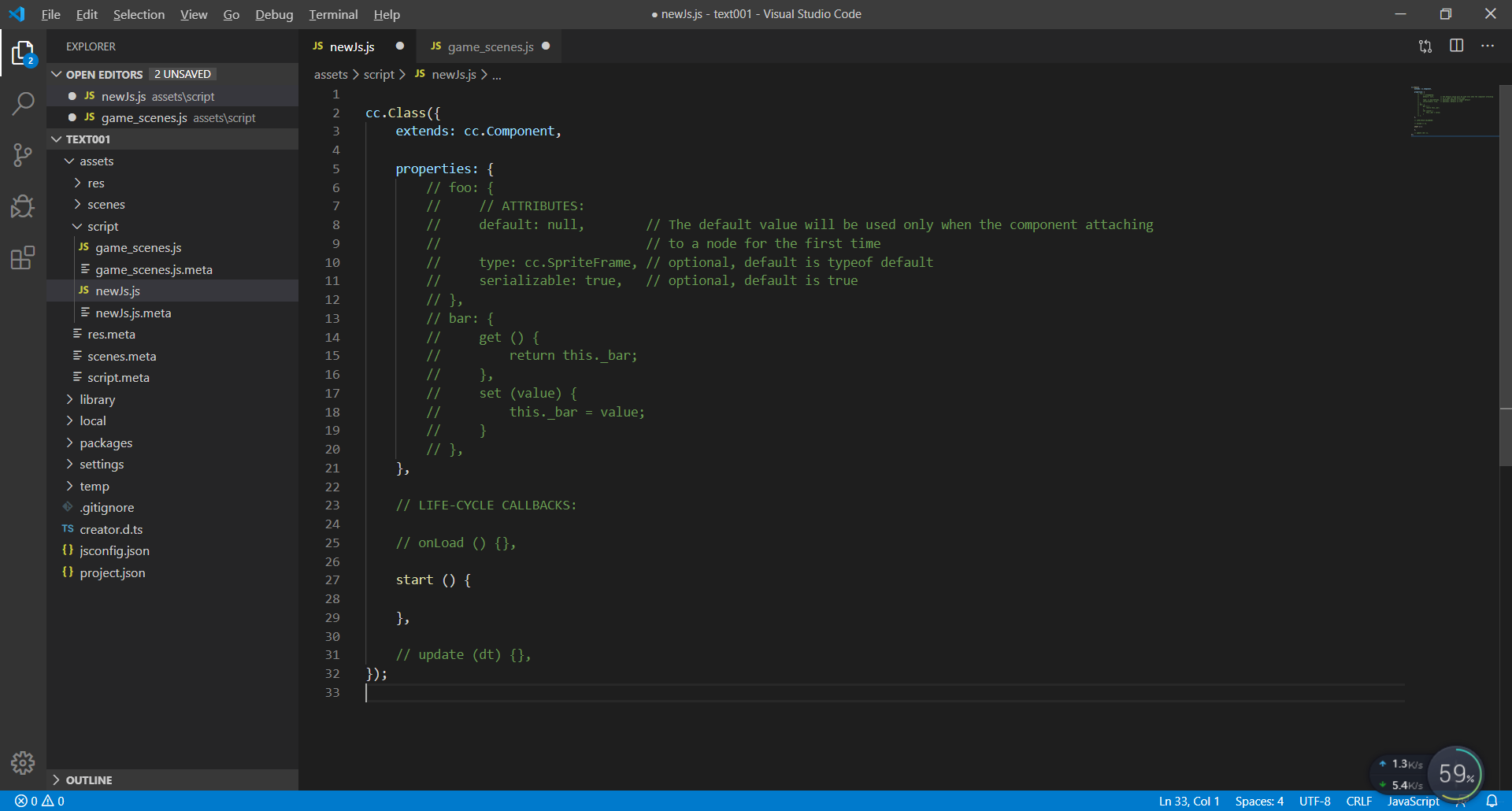
Task: Change indentation via Spaces: 4
Action: pyautogui.click(x=1259, y=801)
